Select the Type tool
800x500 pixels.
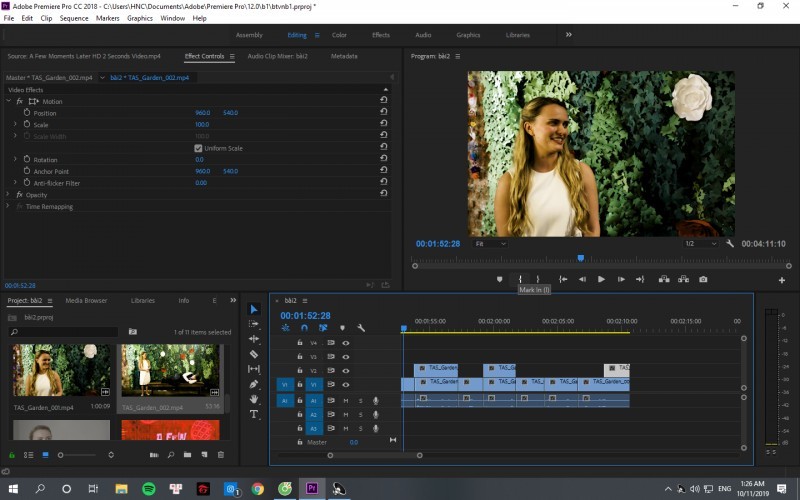[254, 414]
